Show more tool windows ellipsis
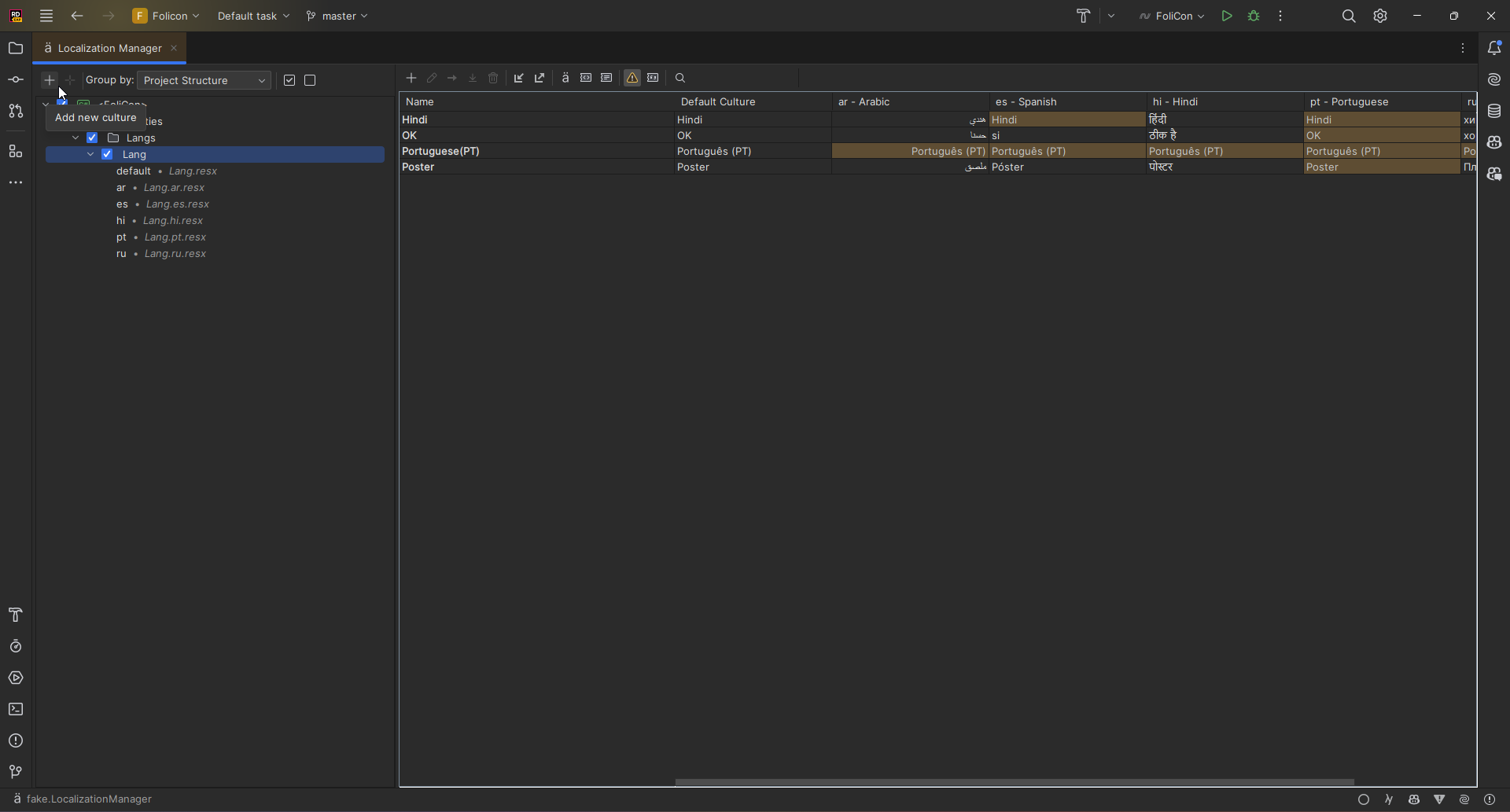This screenshot has height=812, width=1510. pyautogui.click(x=16, y=182)
